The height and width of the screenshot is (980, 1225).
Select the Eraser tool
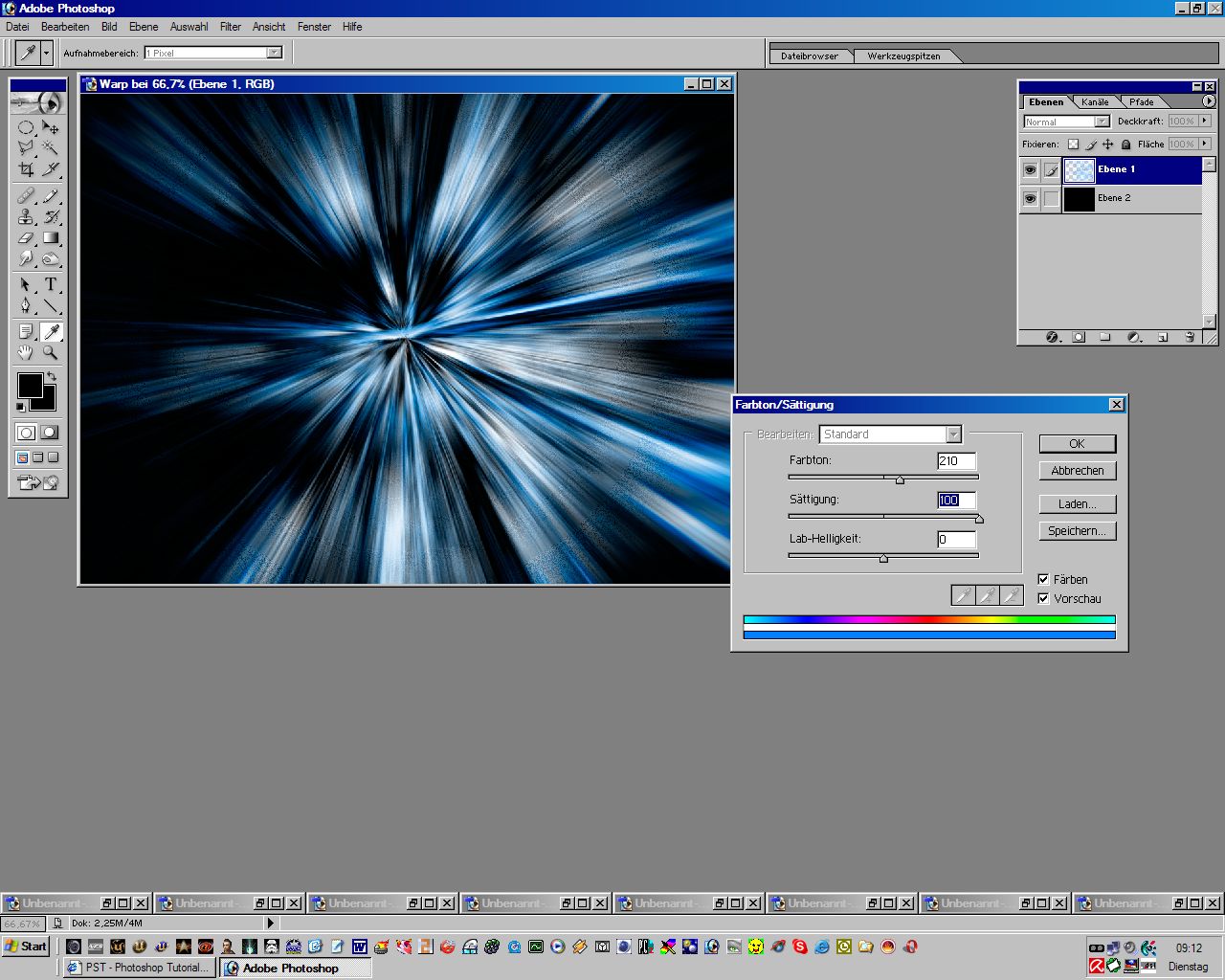[x=26, y=238]
